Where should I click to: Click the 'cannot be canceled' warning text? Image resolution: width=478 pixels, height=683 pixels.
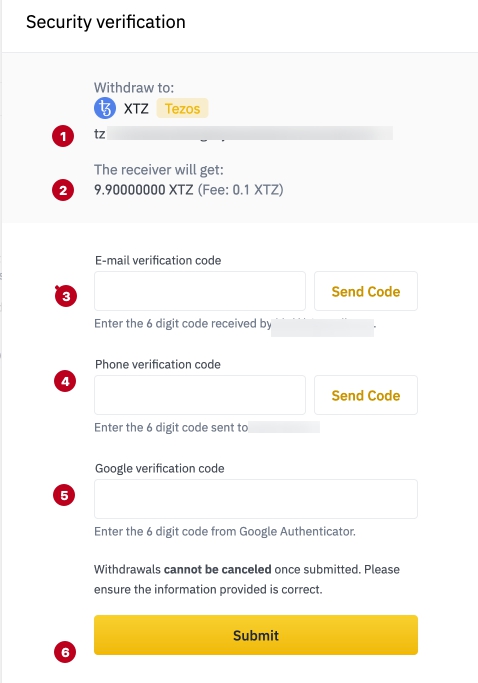[x=217, y=569]
